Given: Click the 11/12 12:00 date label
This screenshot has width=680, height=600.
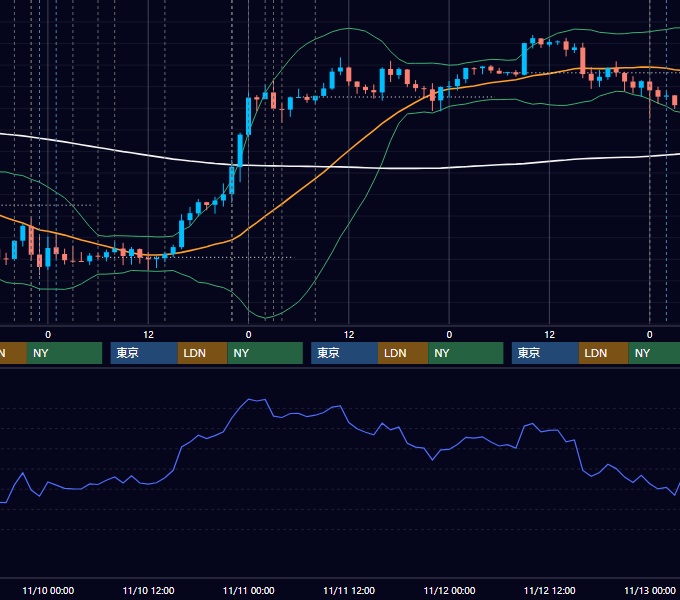Looking at the screenshot, I should click(549, 590).
